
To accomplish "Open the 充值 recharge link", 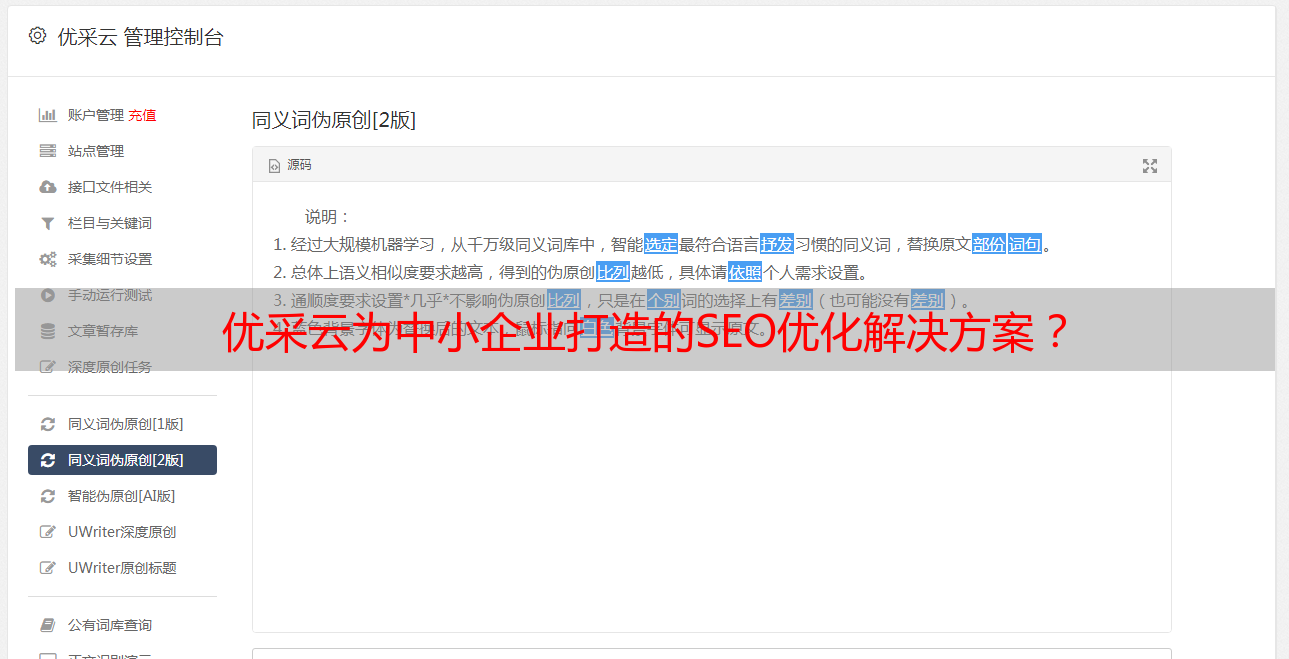I will click(142, 115).
